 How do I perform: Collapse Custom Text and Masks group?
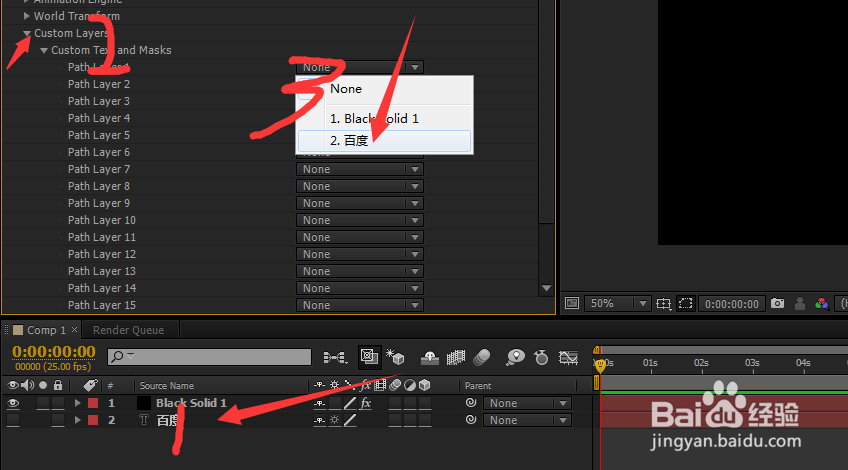(44, 50)
